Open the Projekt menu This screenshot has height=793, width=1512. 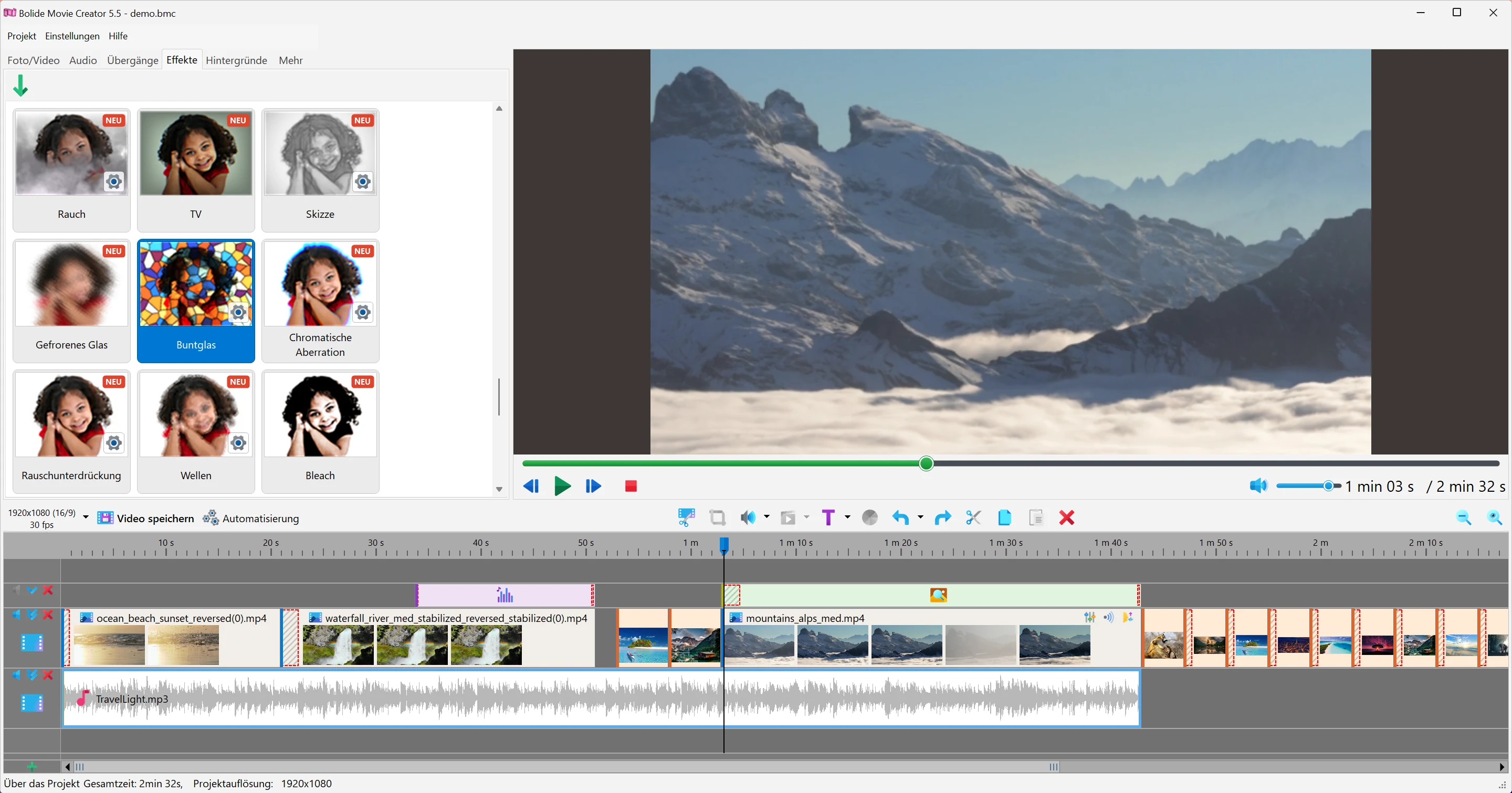tap(22, 36)
